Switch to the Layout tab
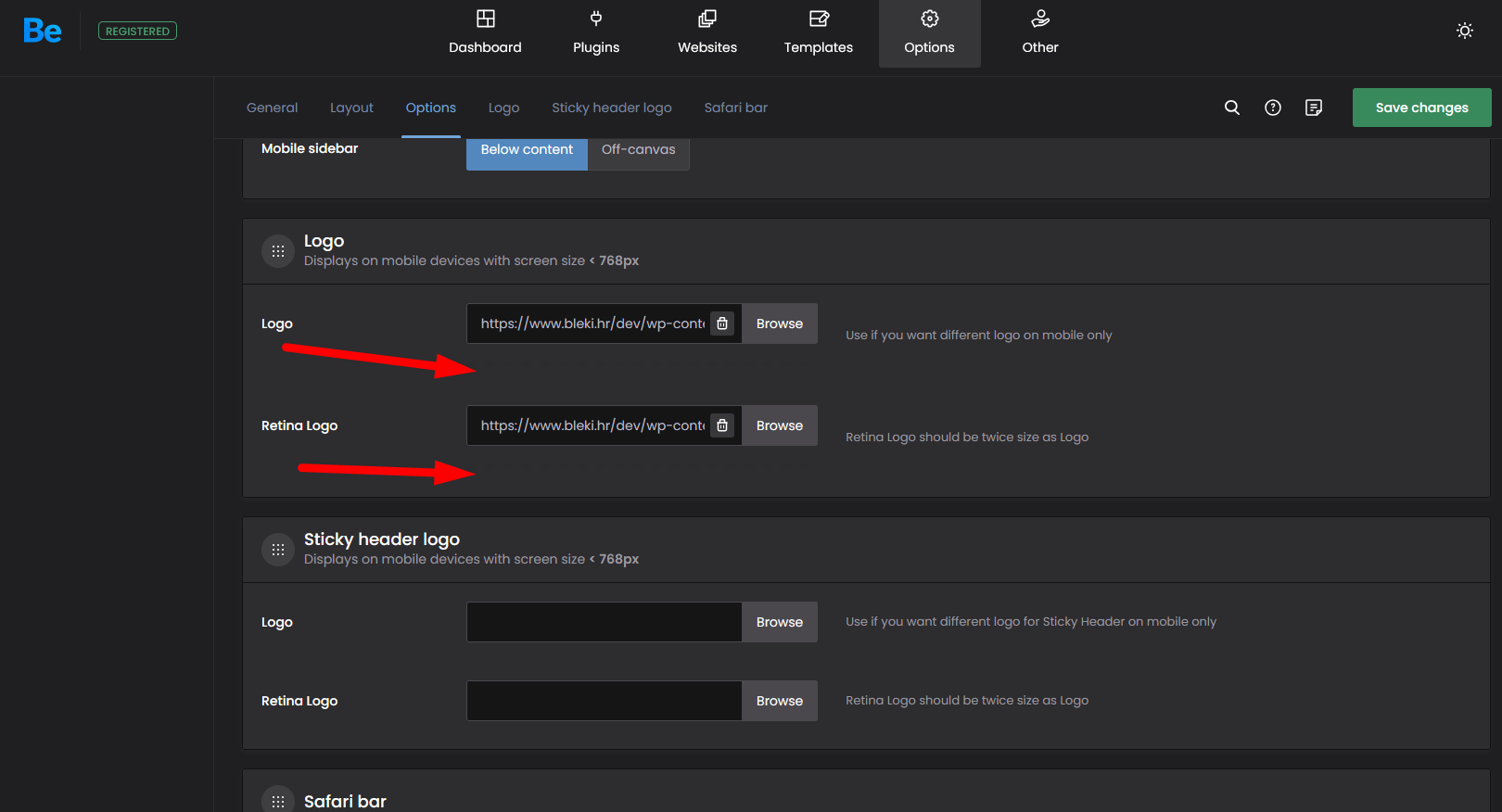1502x812 pixels. click(x=351, y=108)
